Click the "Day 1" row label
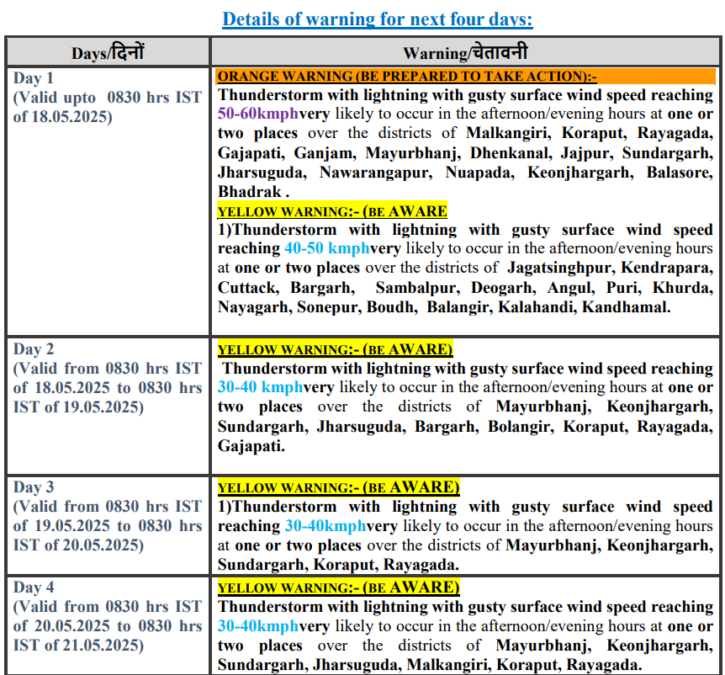This screenshot has width=725, height=675. 35,78
